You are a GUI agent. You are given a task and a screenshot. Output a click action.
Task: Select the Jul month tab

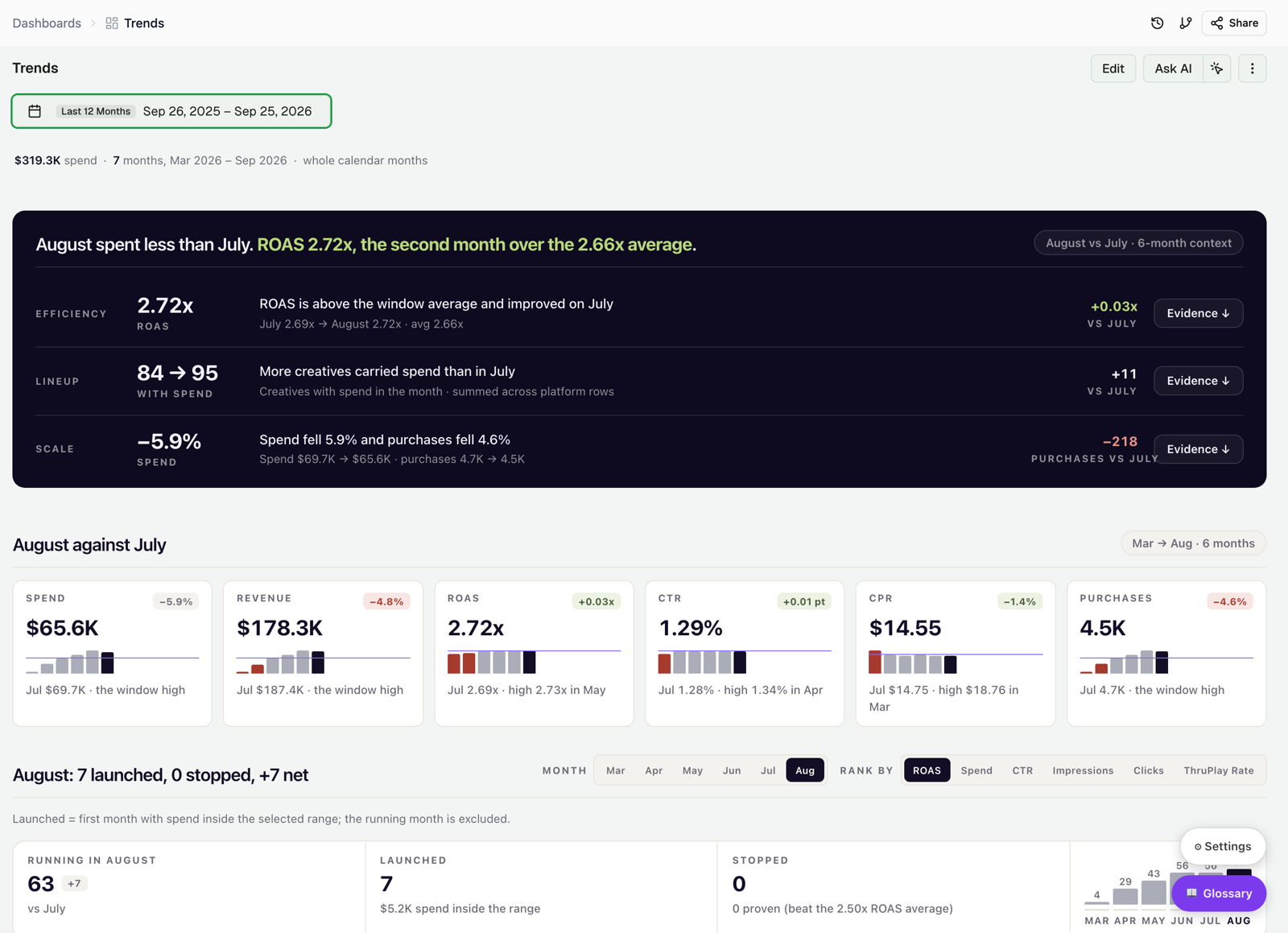coord(768,770)
